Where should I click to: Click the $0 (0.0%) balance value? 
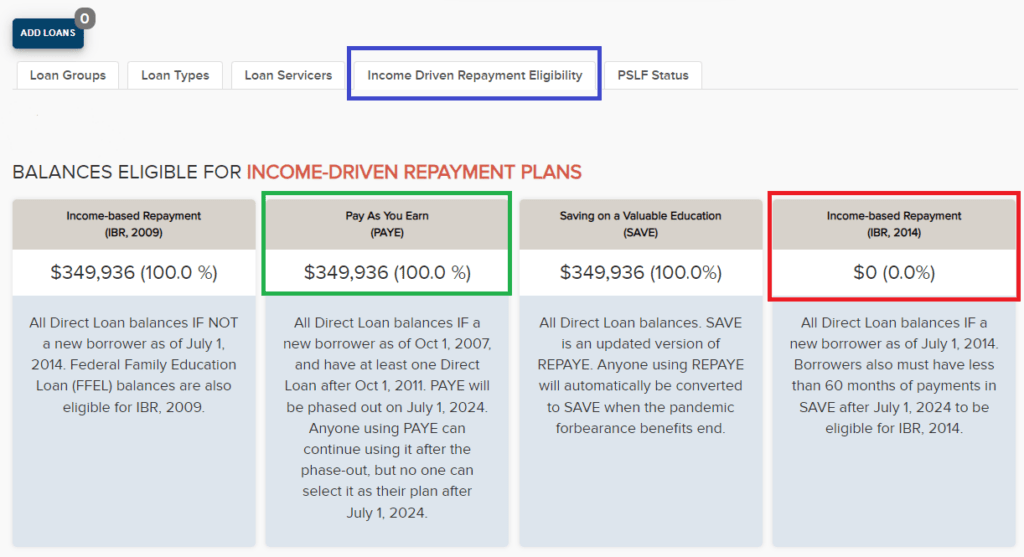(x=894, y=272)
